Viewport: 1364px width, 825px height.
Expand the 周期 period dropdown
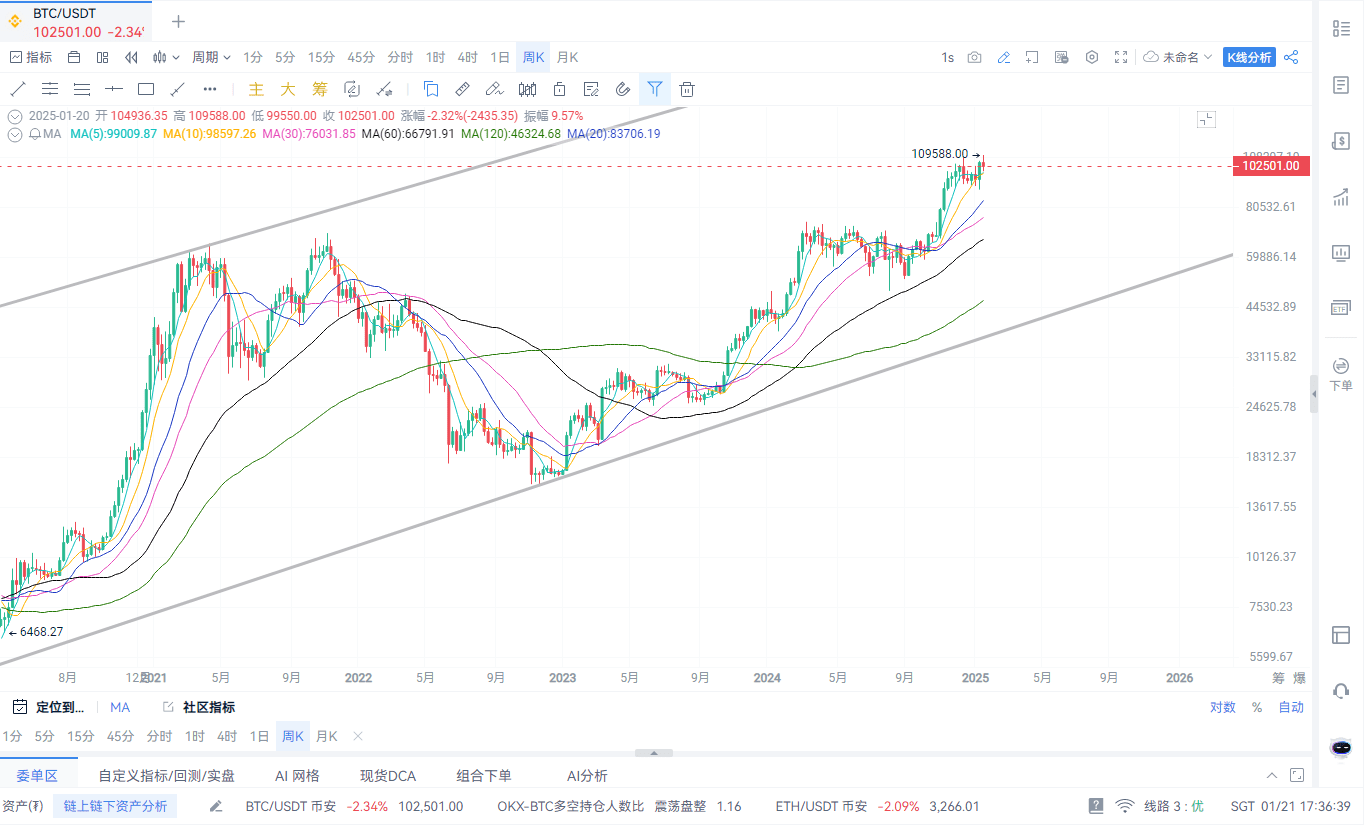click(211, 57)
